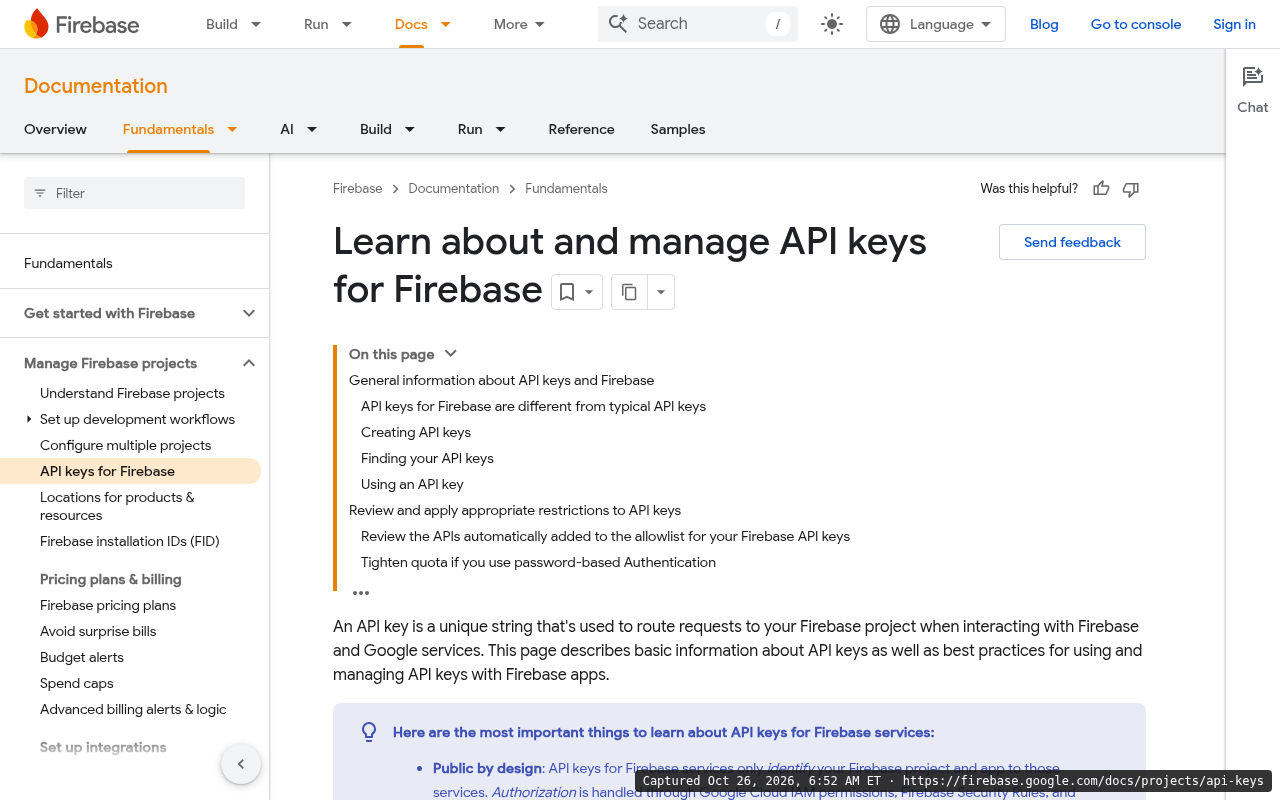
Task: Open the More dropdown in top navigation
Action: pyautogui.click(x=520, y=24)
